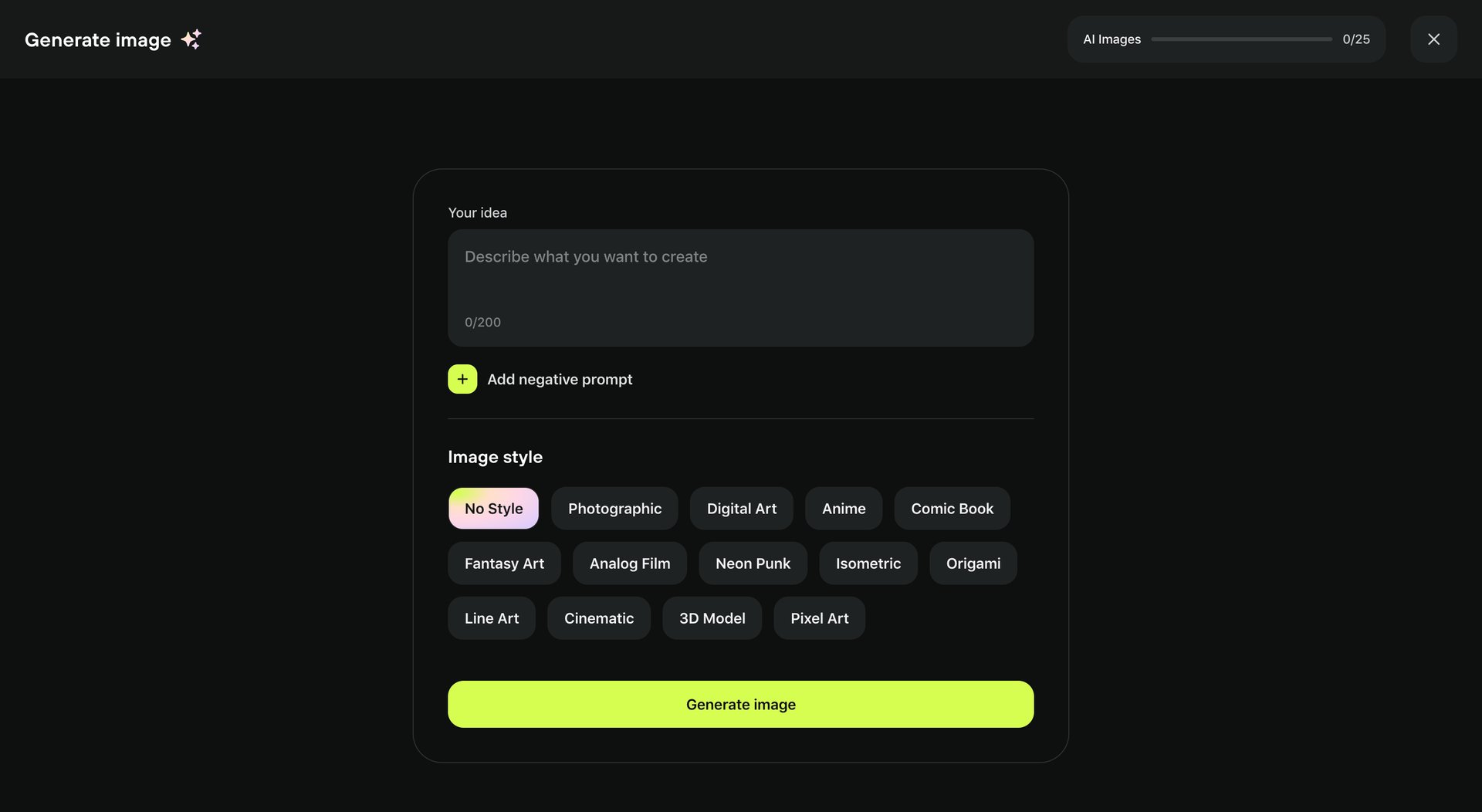
Task: Select the Digital Art style
Action: click(x=741, y=509)
